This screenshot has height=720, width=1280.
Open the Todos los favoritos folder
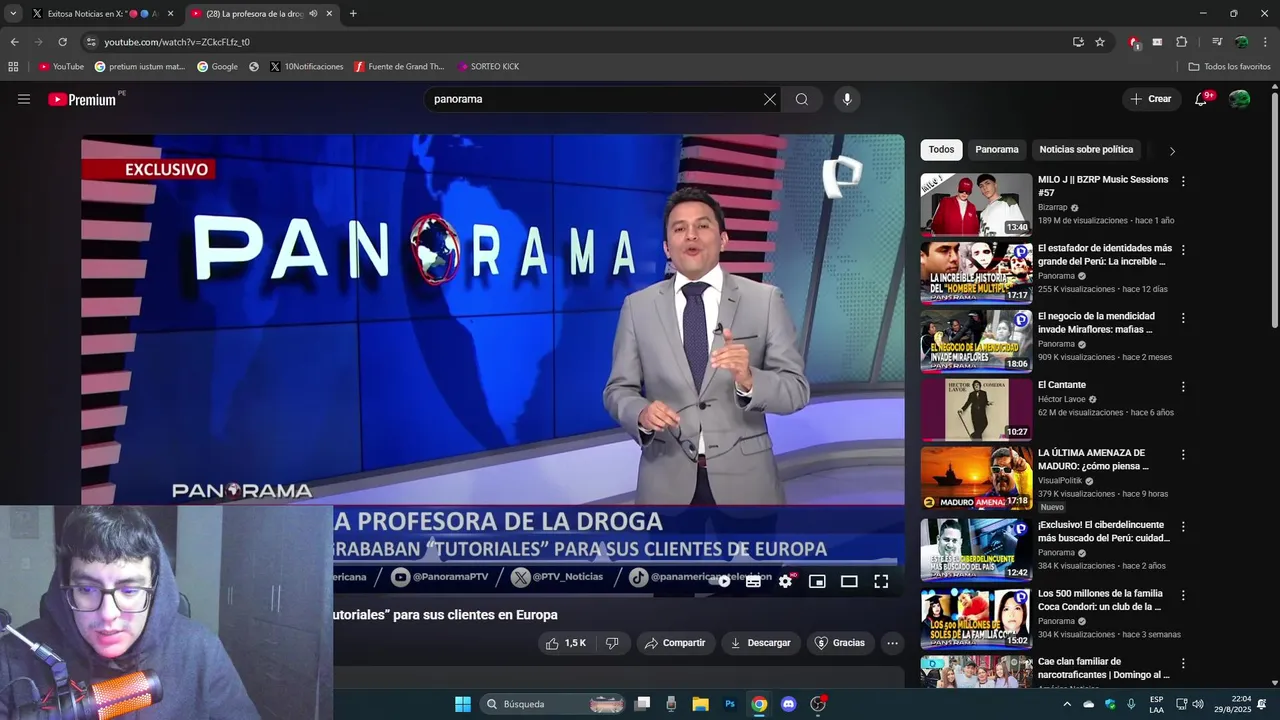click(x=1229, y=67)
